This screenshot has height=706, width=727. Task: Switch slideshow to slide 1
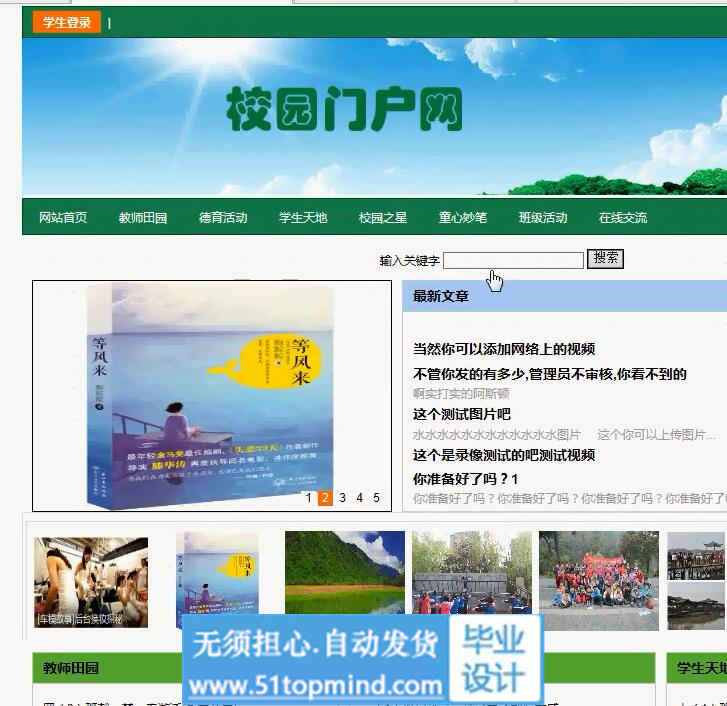coord(308,498)
